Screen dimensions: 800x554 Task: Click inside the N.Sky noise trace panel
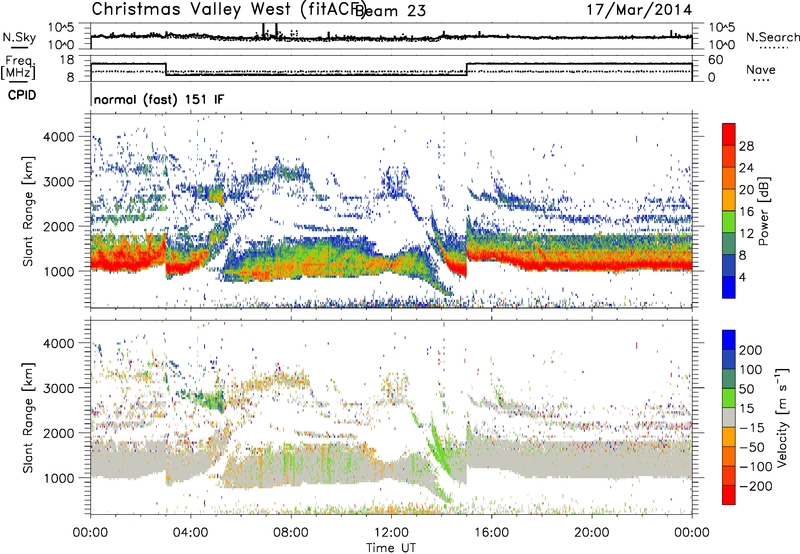[x=391, y=36]
